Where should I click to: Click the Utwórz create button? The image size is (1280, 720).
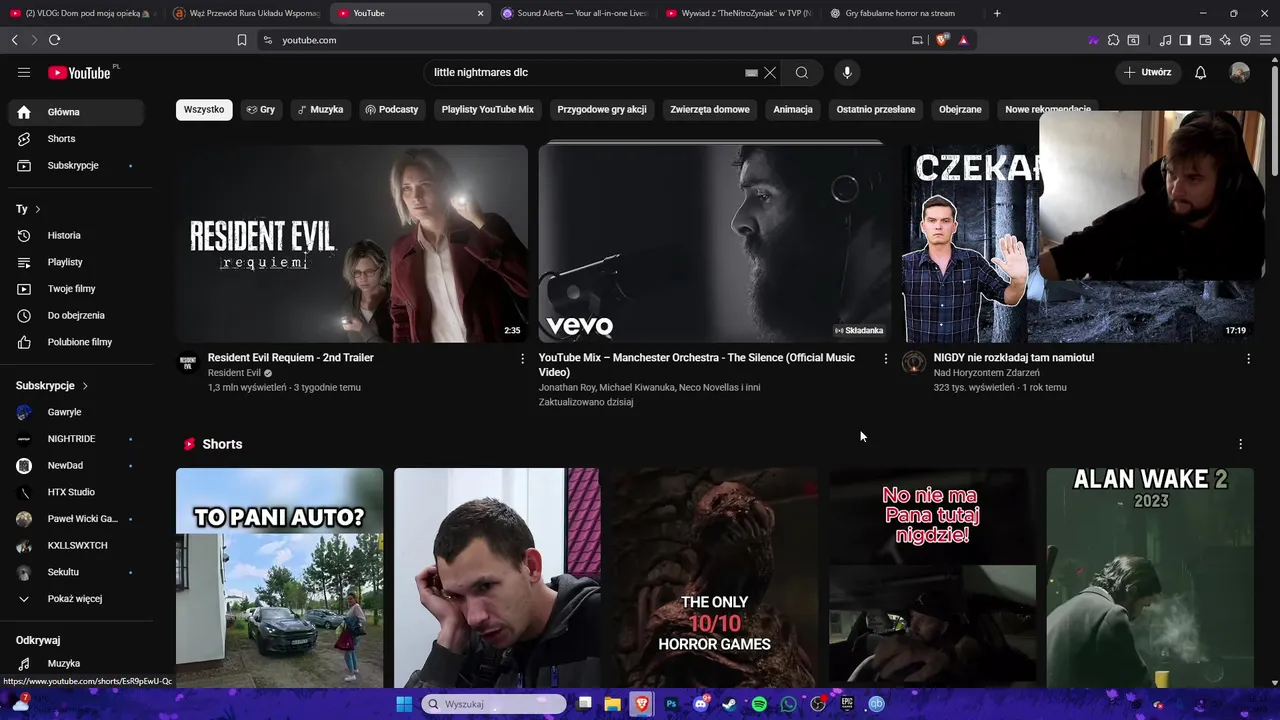pyautogui.click(x=1147, y=72)
